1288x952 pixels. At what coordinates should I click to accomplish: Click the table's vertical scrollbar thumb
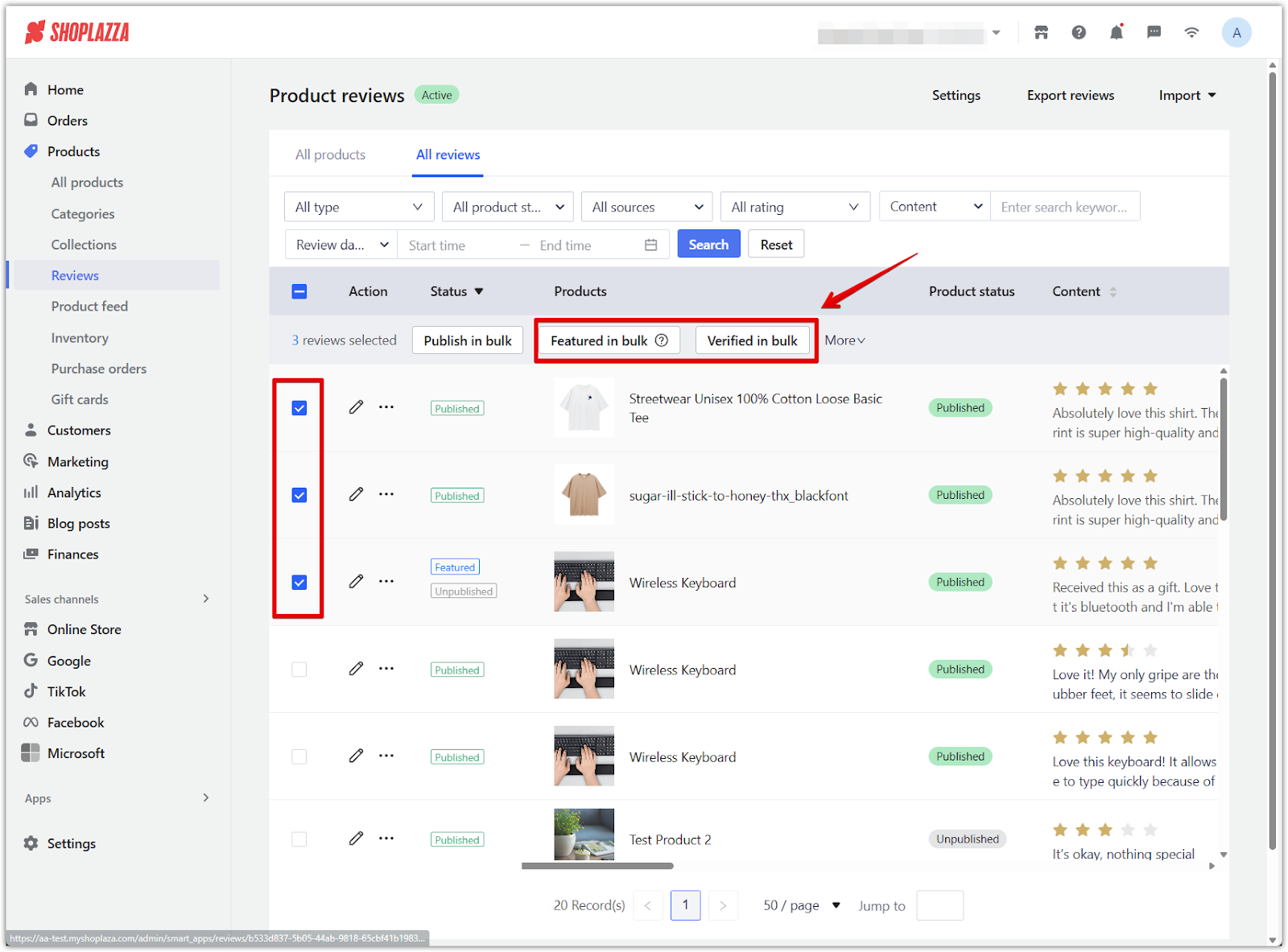(1224, 449)
